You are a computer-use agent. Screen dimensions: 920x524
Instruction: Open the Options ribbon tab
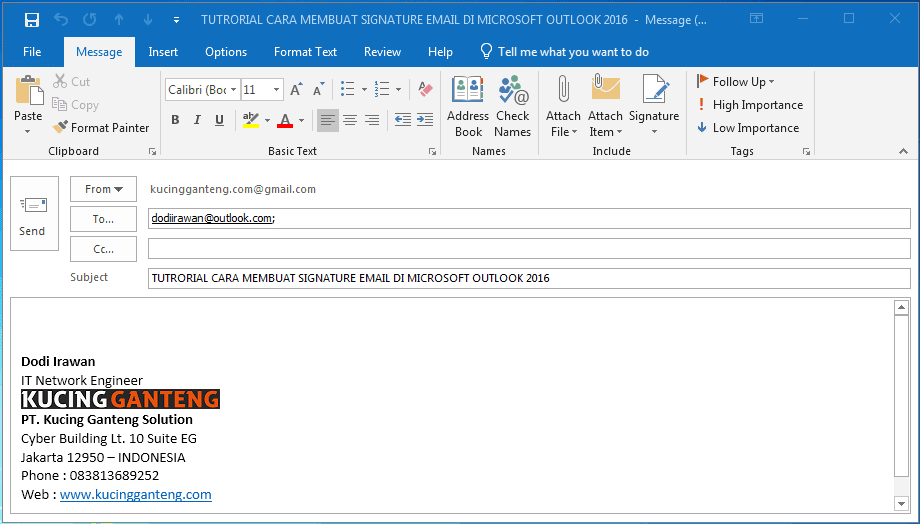tap(226, 52)
